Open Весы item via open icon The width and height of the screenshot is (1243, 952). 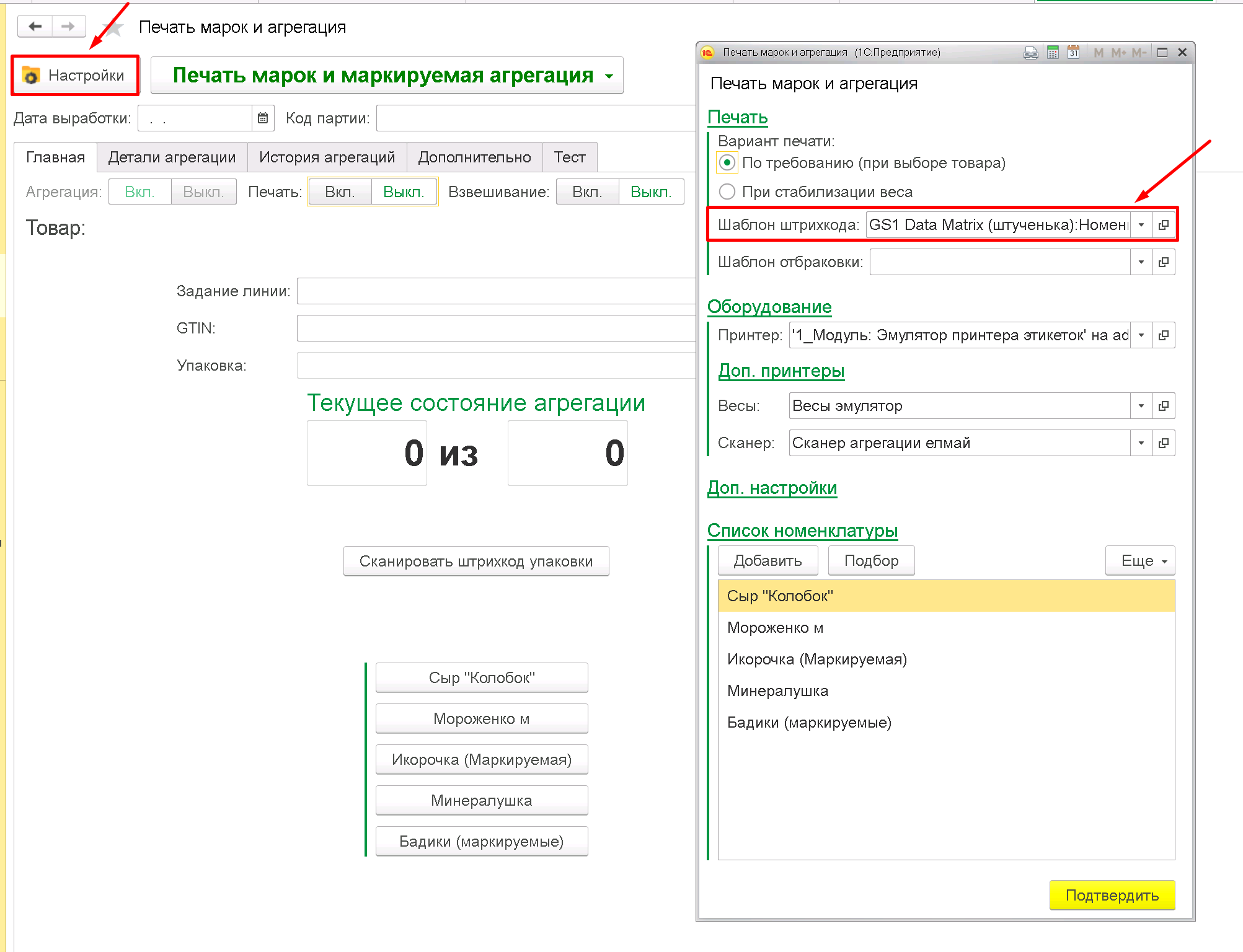(x=1164, y=405)
